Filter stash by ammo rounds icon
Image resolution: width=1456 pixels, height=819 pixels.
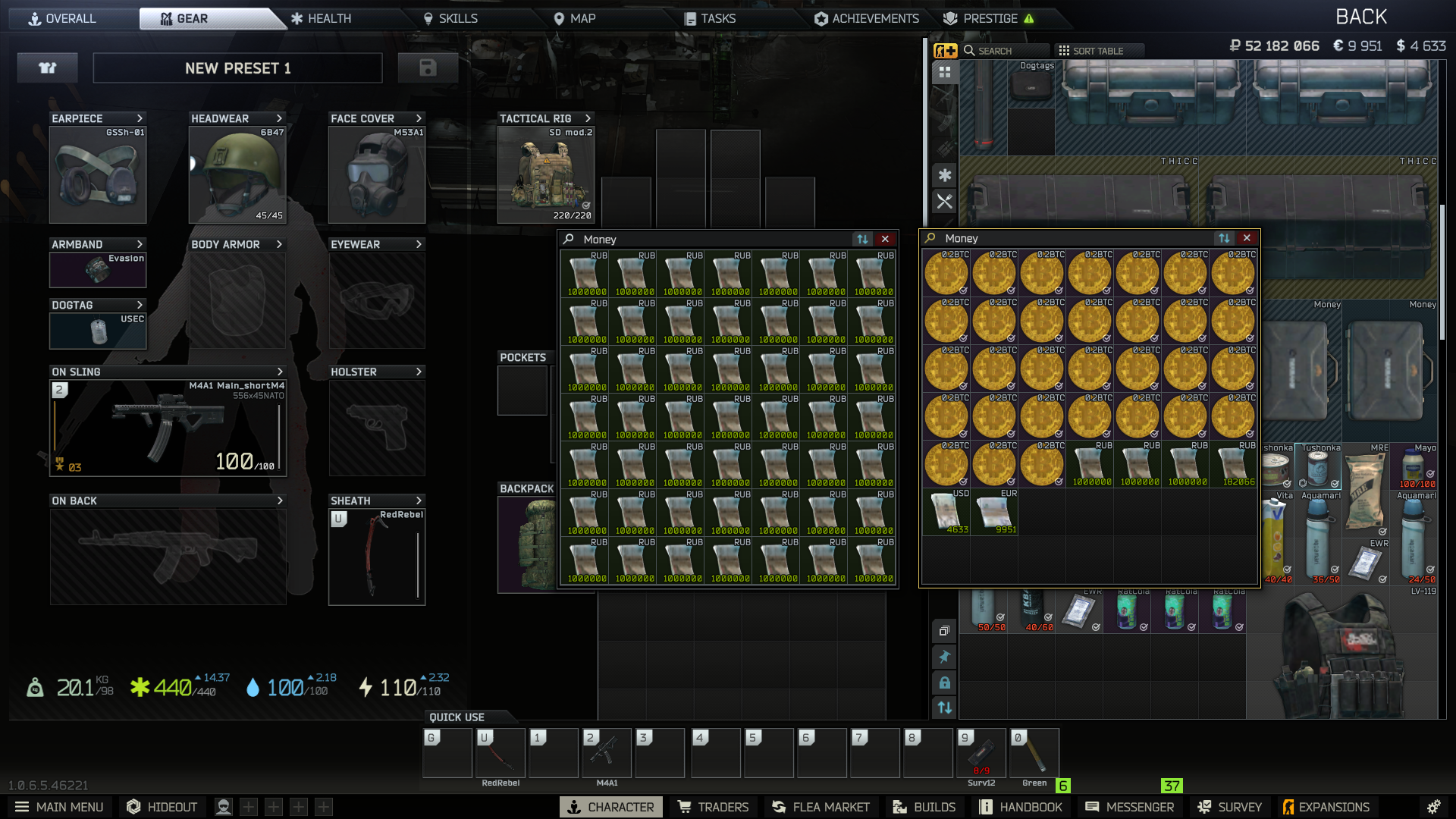click(x=945, y=149)
